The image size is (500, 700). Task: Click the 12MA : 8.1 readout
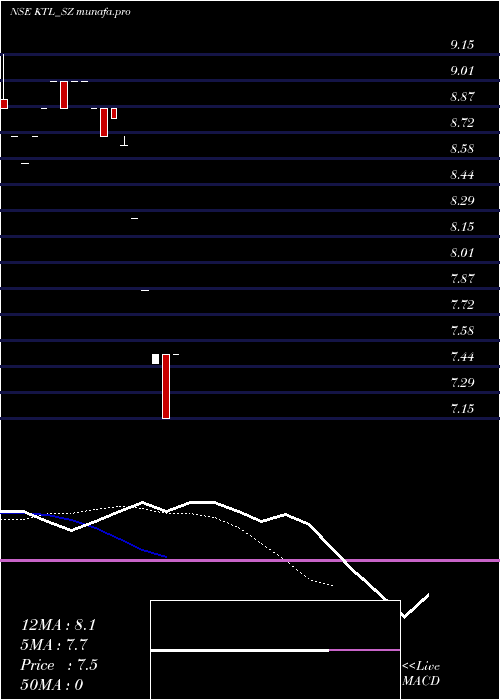pos(58,625)
